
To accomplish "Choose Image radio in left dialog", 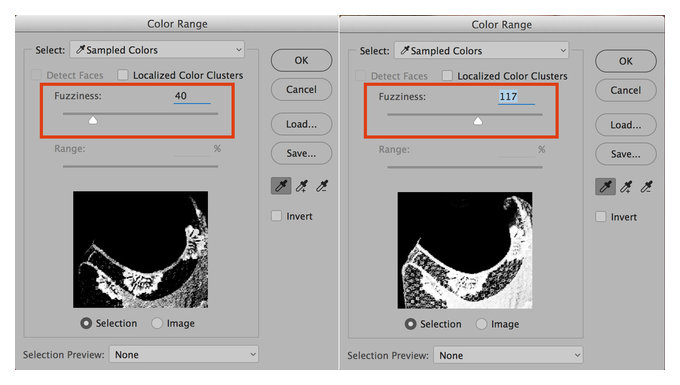I will pos(157,323).
